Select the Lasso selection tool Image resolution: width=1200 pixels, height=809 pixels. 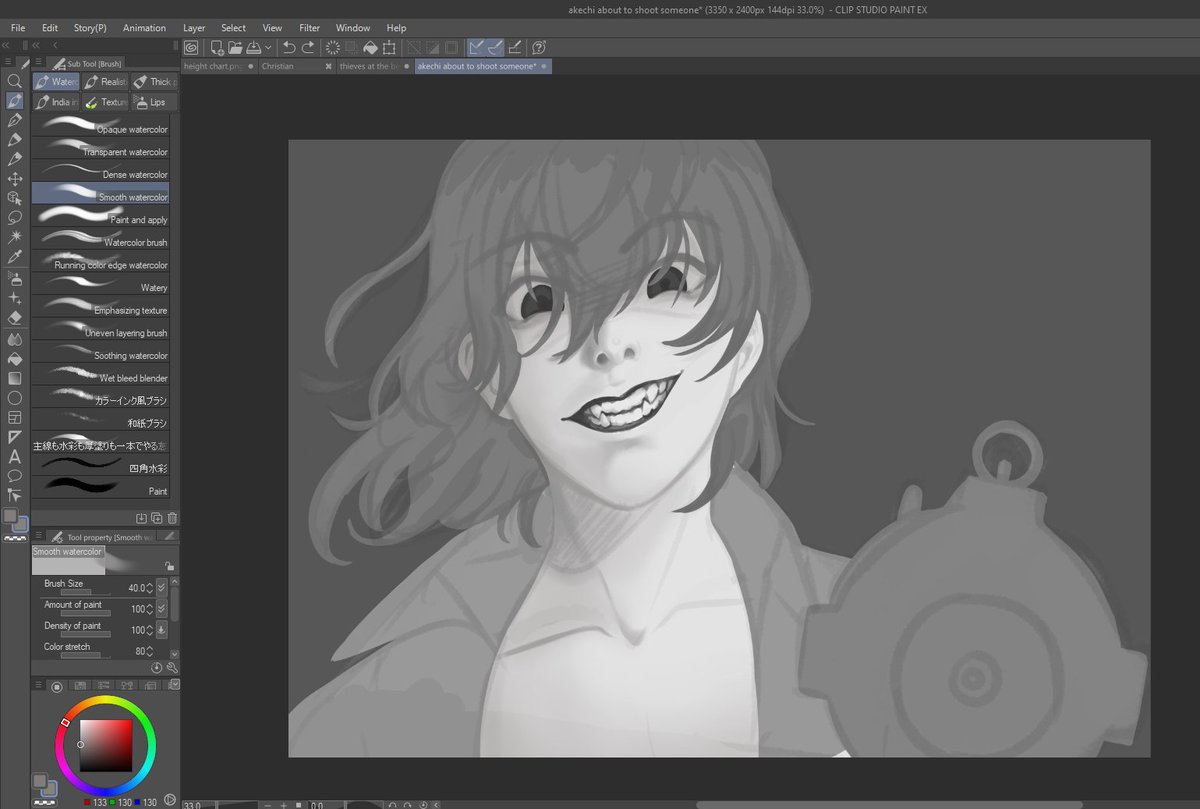click(x=14, y=217)
